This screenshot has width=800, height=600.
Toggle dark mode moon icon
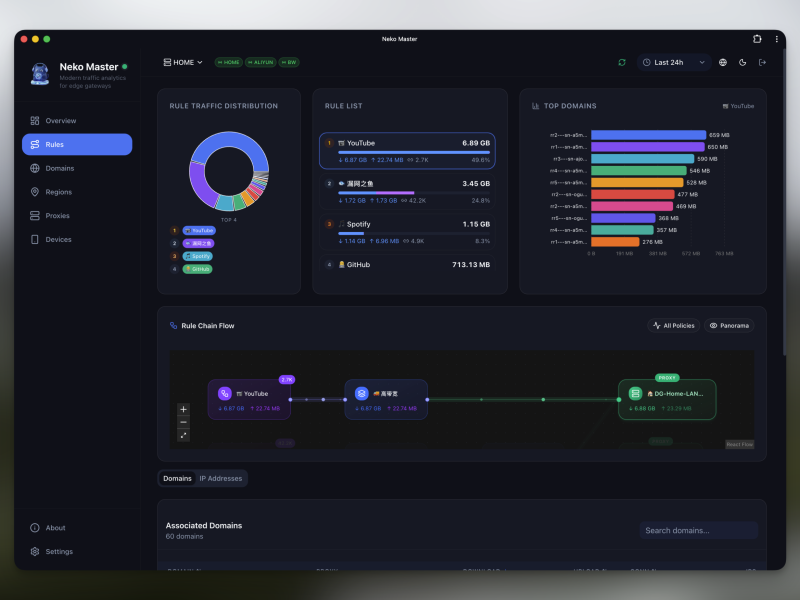click(743, 62)
